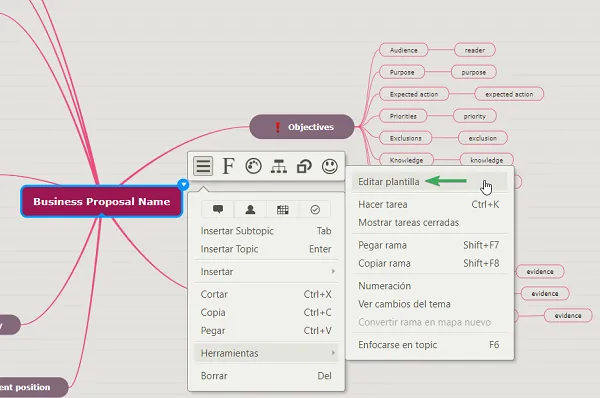Open the hamburger menu icon in toolbar

click(203, 166)
